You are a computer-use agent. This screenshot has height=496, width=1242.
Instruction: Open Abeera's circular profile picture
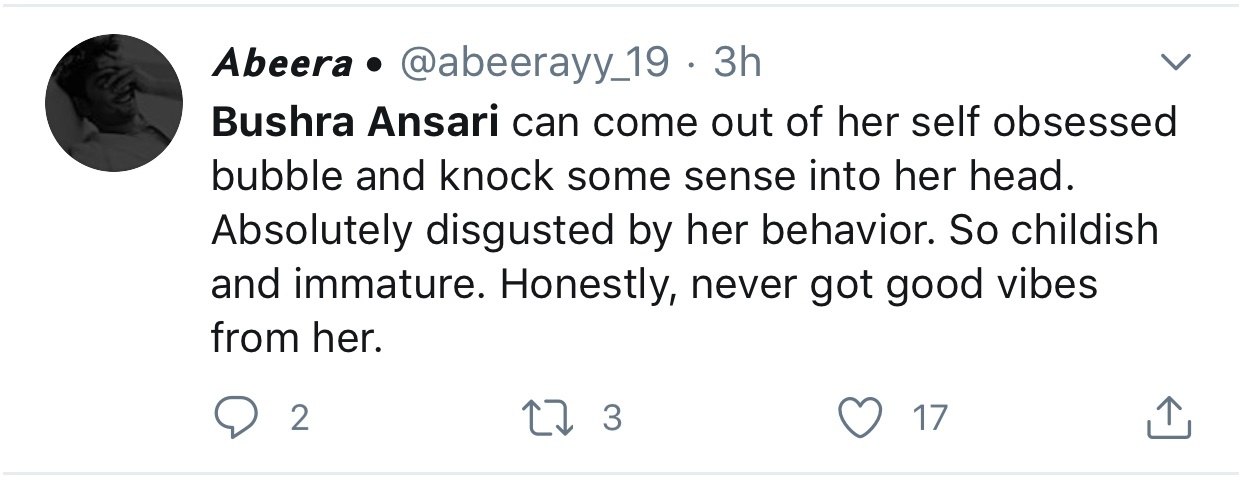pyautogui.click(x=114, y=103)
